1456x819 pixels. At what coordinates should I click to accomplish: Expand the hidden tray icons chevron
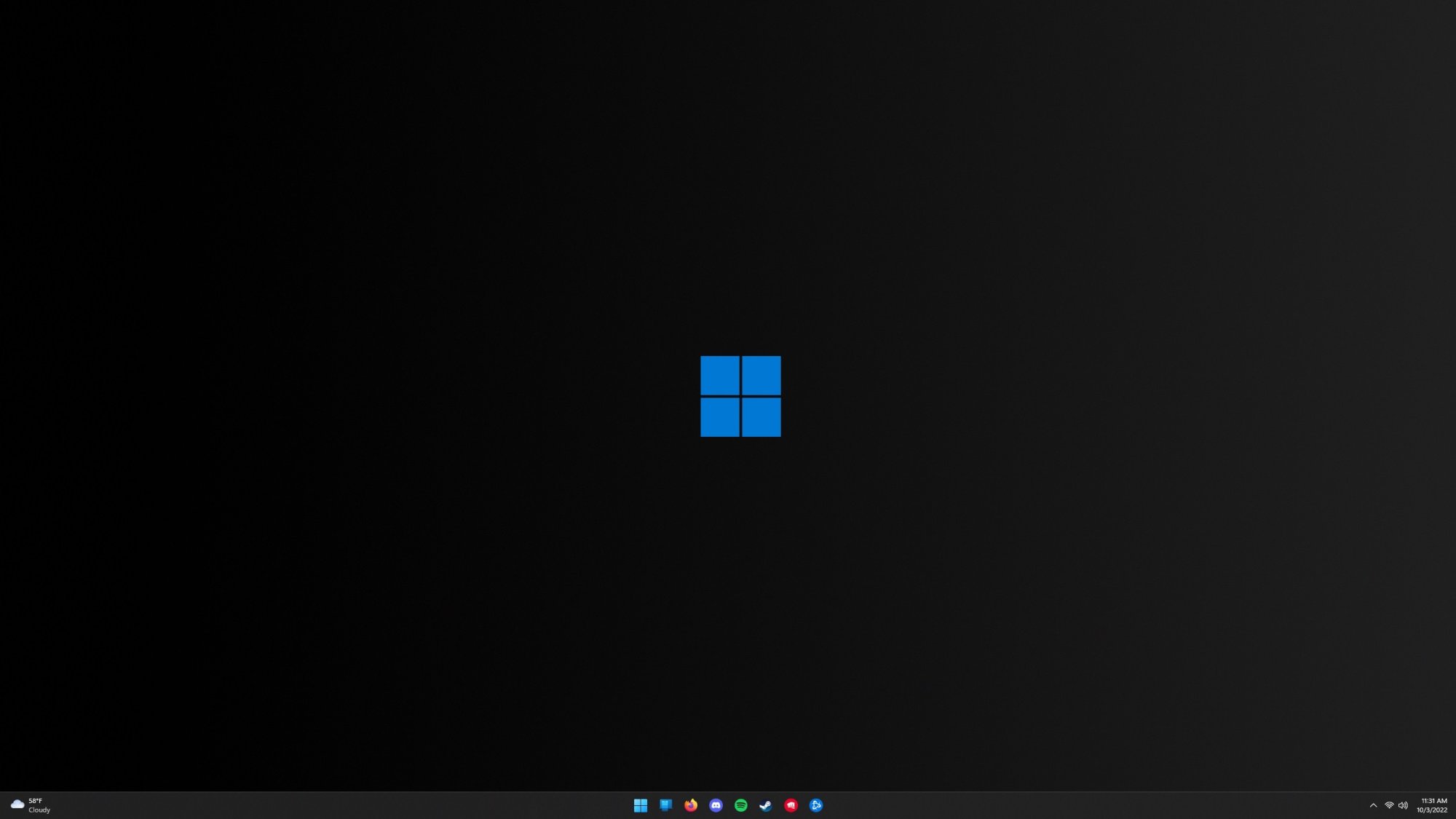coord(1373,805)
